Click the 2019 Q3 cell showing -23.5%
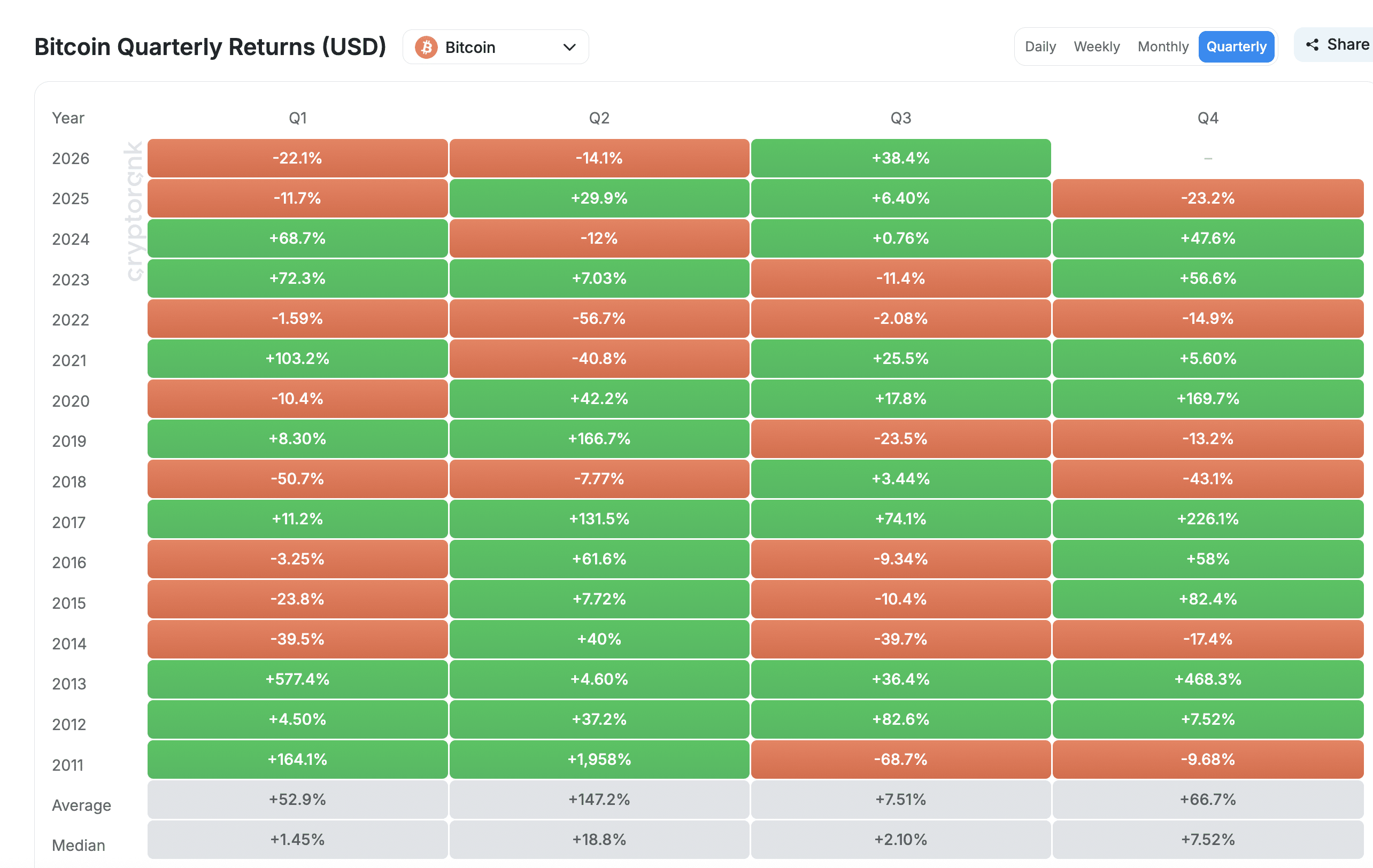Viewport: 1373px width, 868px height. [x=901, y=439]
